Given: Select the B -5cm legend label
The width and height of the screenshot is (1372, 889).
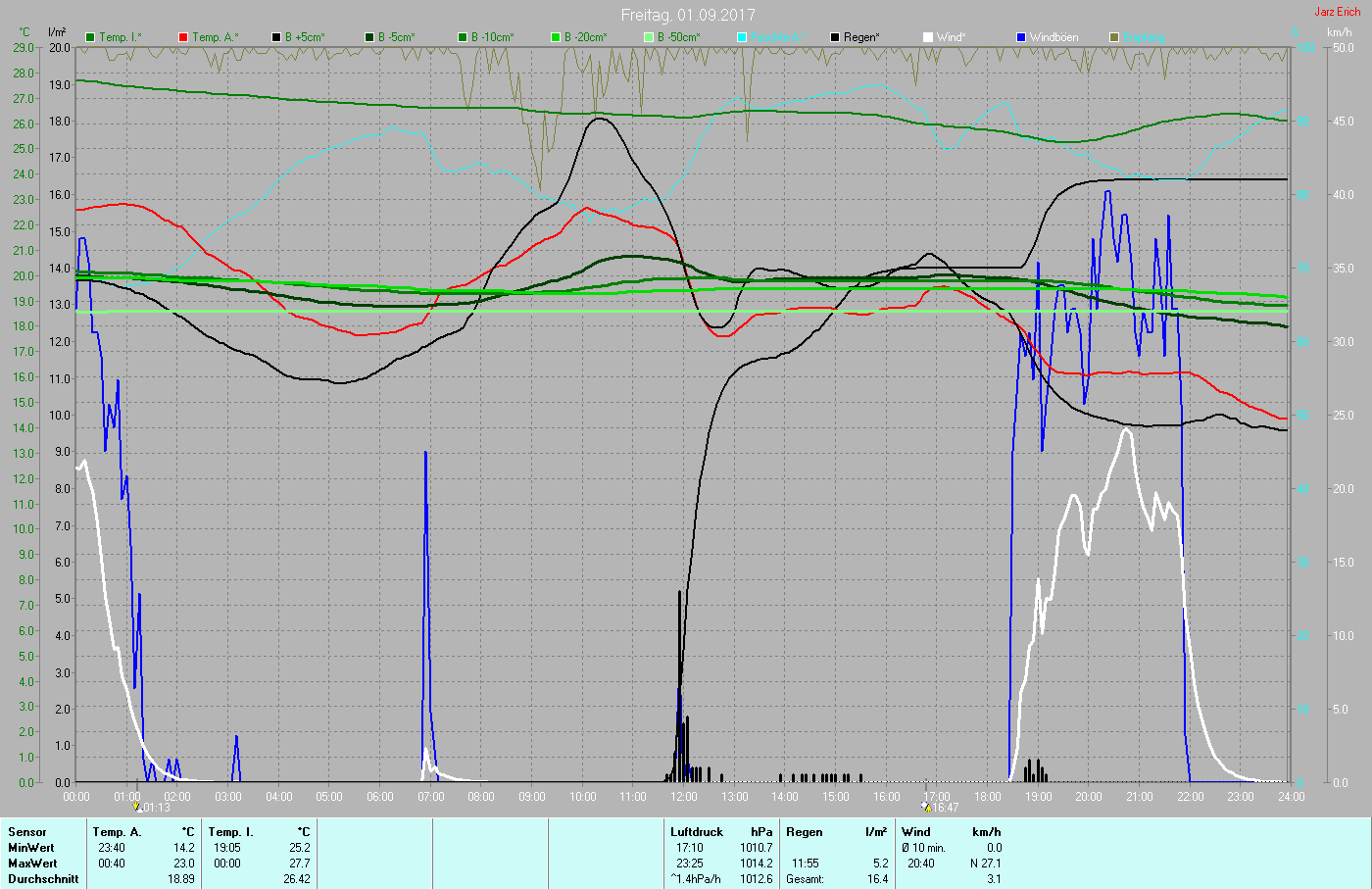Looking at the screenshot, I should 396,37.
